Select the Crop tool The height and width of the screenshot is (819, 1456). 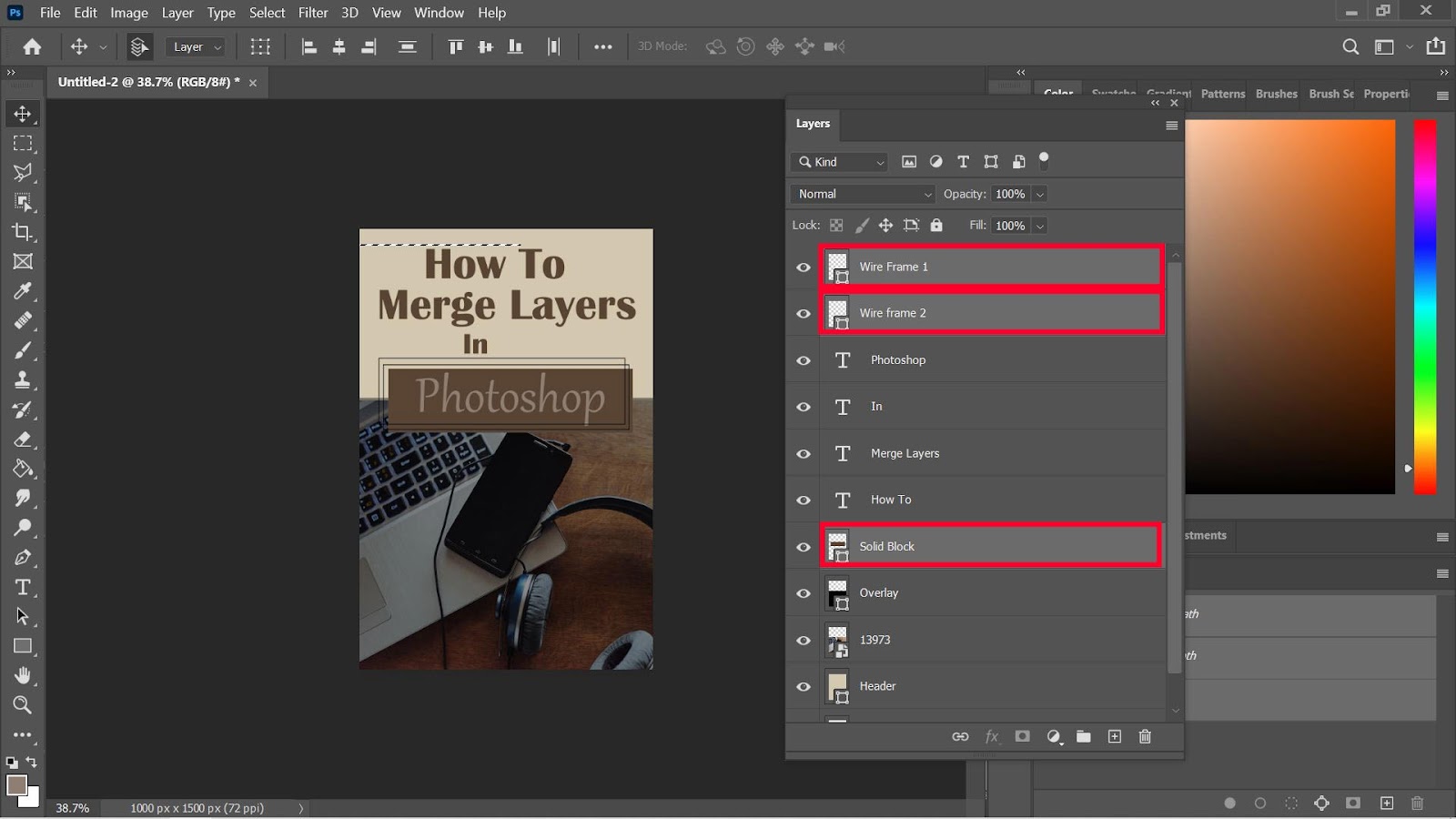[23, 232]
